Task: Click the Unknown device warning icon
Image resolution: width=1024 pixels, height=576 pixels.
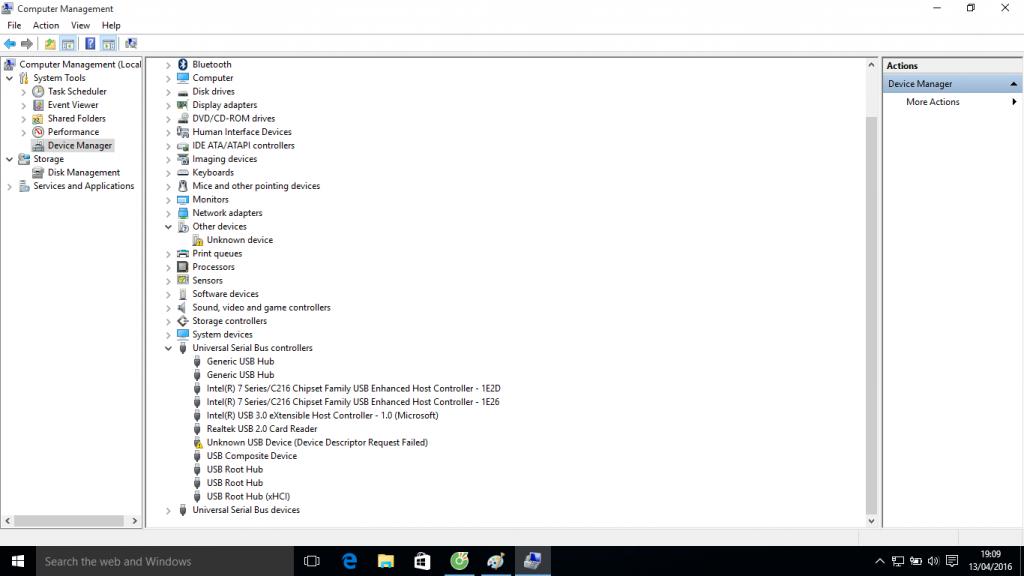Action: (x=197, y=240)
